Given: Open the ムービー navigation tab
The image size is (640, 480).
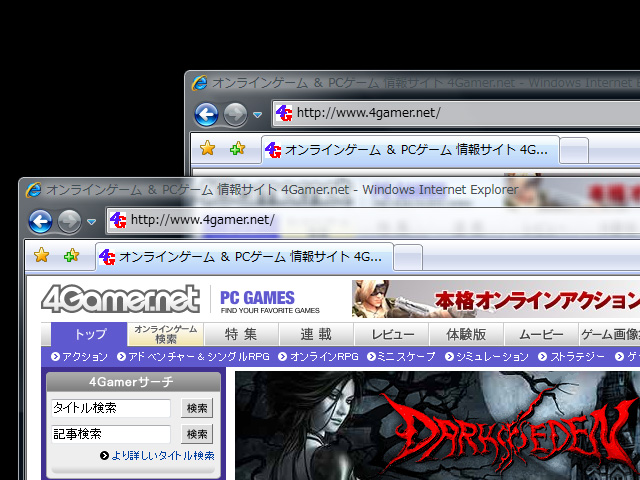Looking at the screenshot, I should click(x=542, y=335).
